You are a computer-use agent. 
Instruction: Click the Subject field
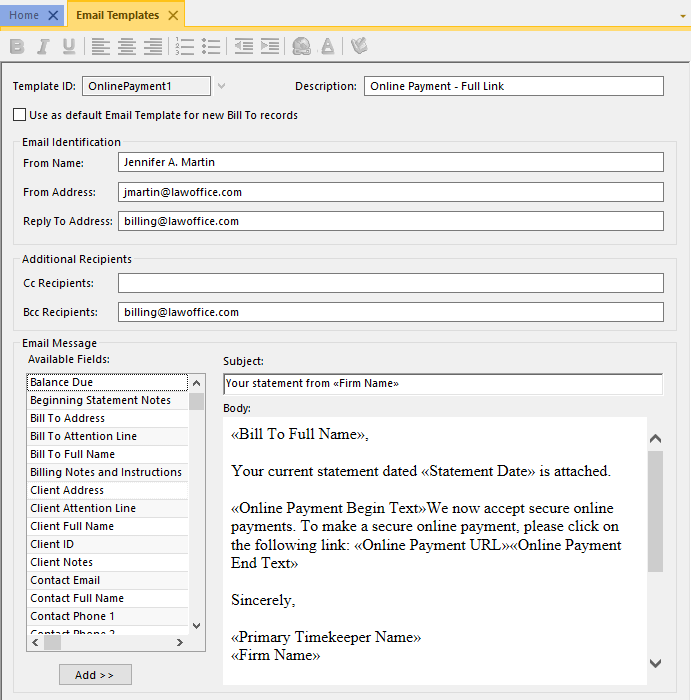pos(443,384)
